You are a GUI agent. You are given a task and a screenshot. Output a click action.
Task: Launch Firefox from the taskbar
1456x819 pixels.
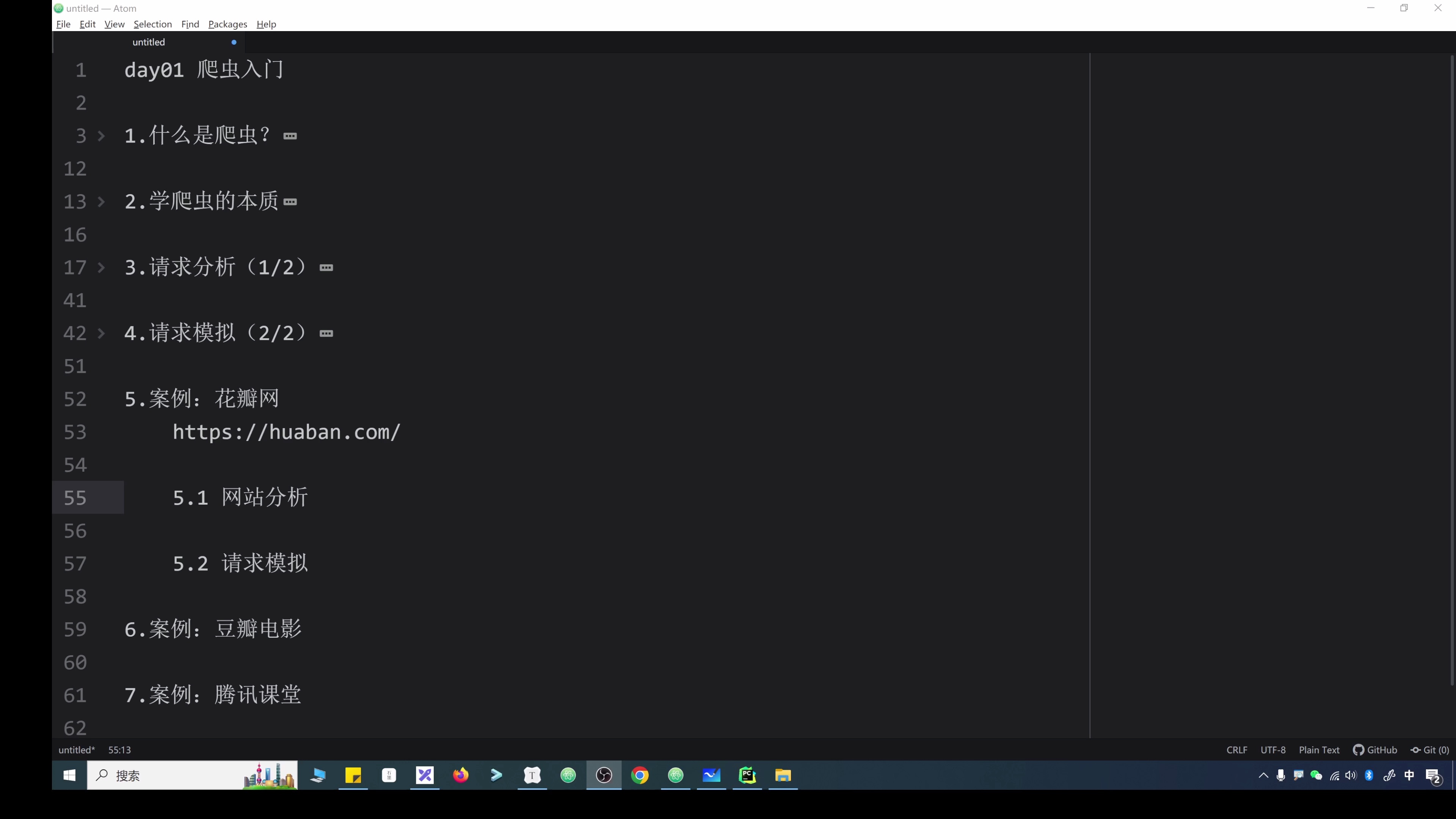click(x=460, y=775)
